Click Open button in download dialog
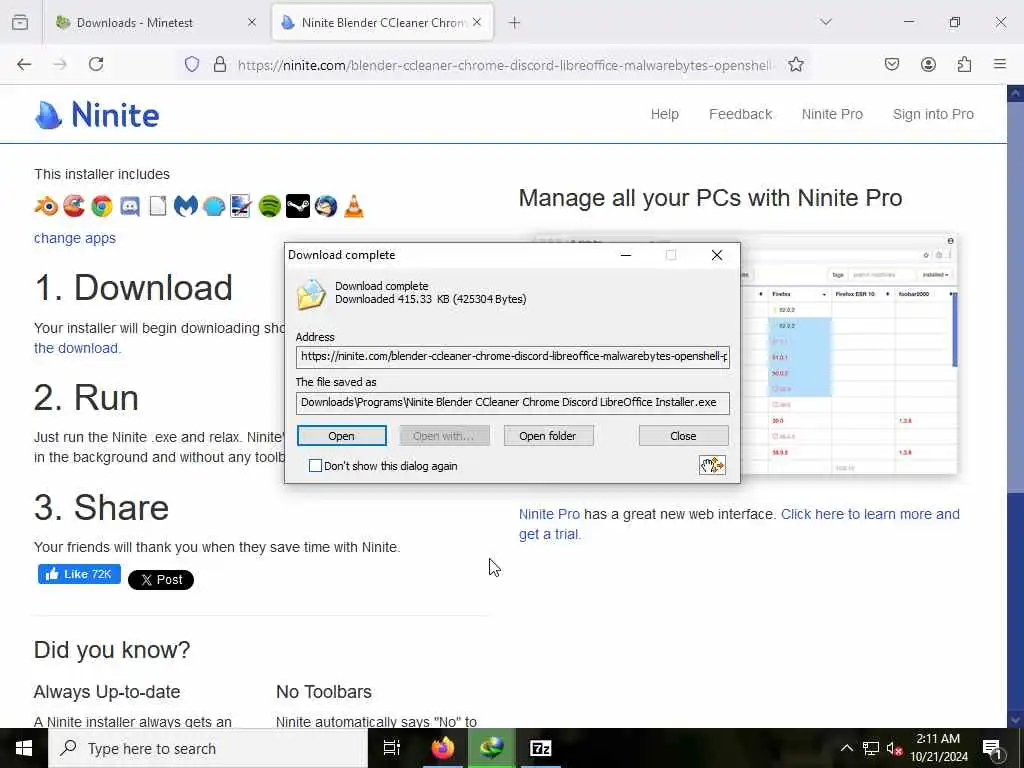This screenshot has width=1024, height=768. 342,436
